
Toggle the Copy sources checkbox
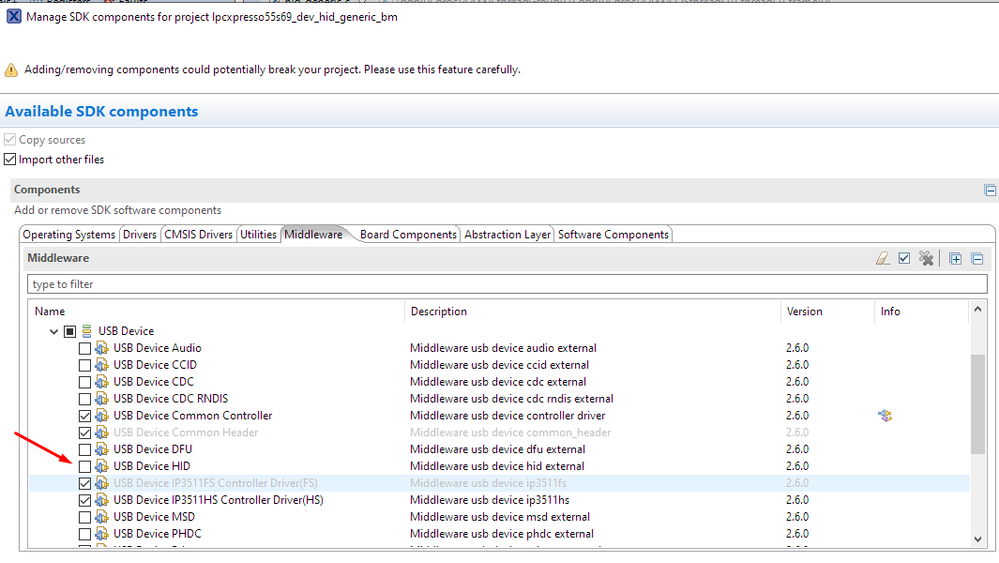pos(10,139)
